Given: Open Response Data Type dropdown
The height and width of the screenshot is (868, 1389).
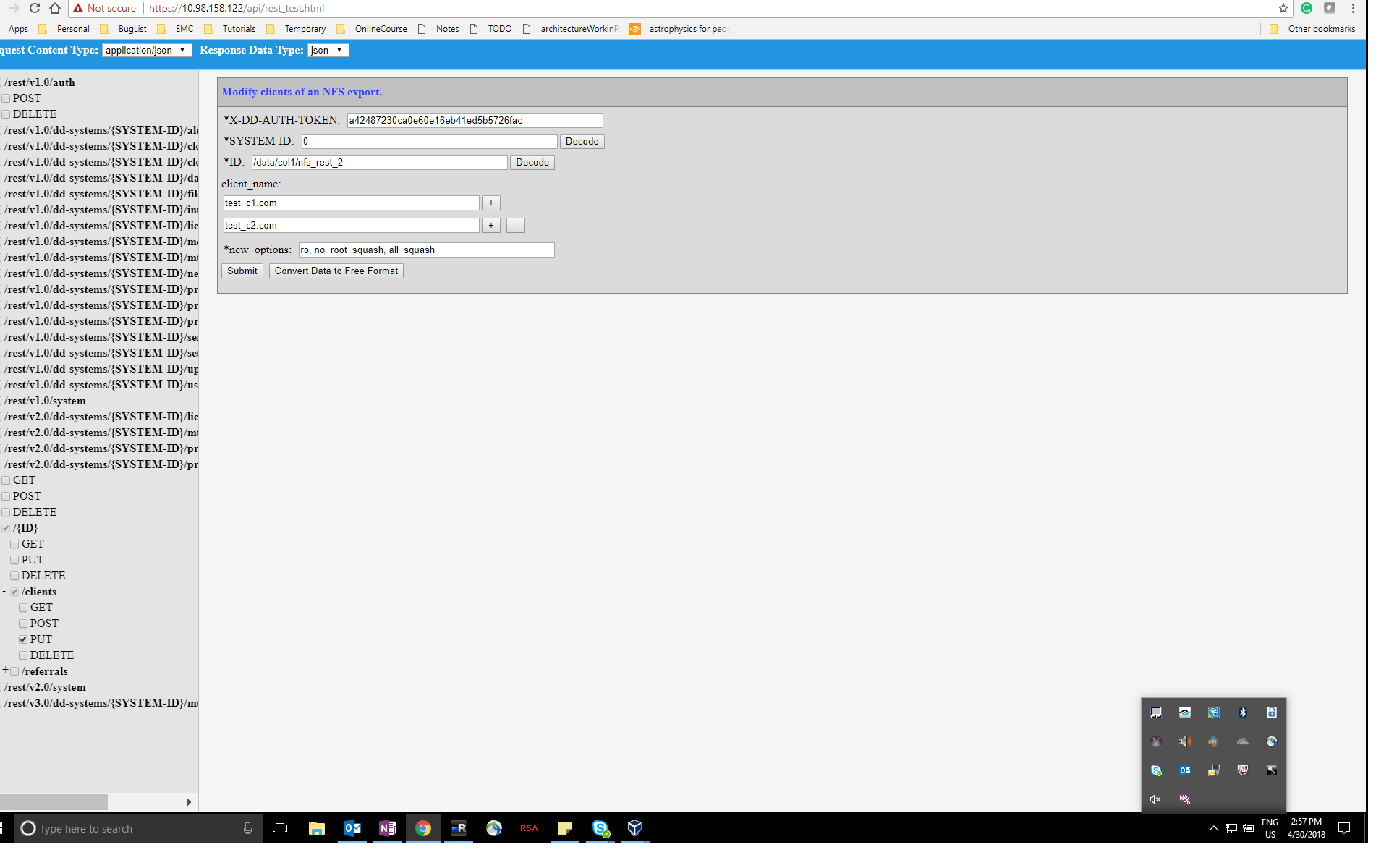Looking at the screenshot, I should click(328, 50).
